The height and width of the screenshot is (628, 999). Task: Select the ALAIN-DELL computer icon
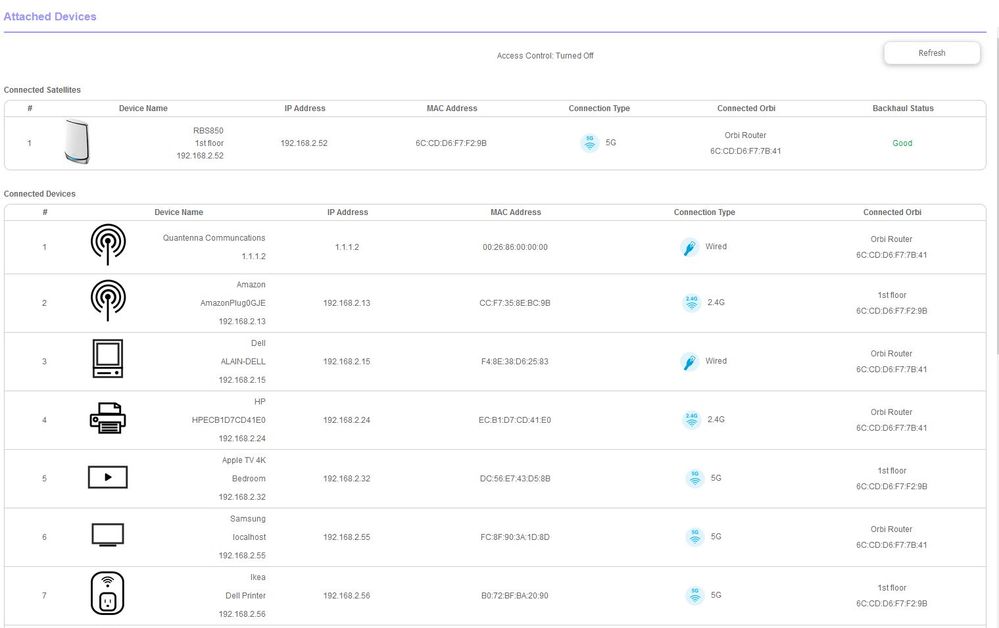(108, 359)
